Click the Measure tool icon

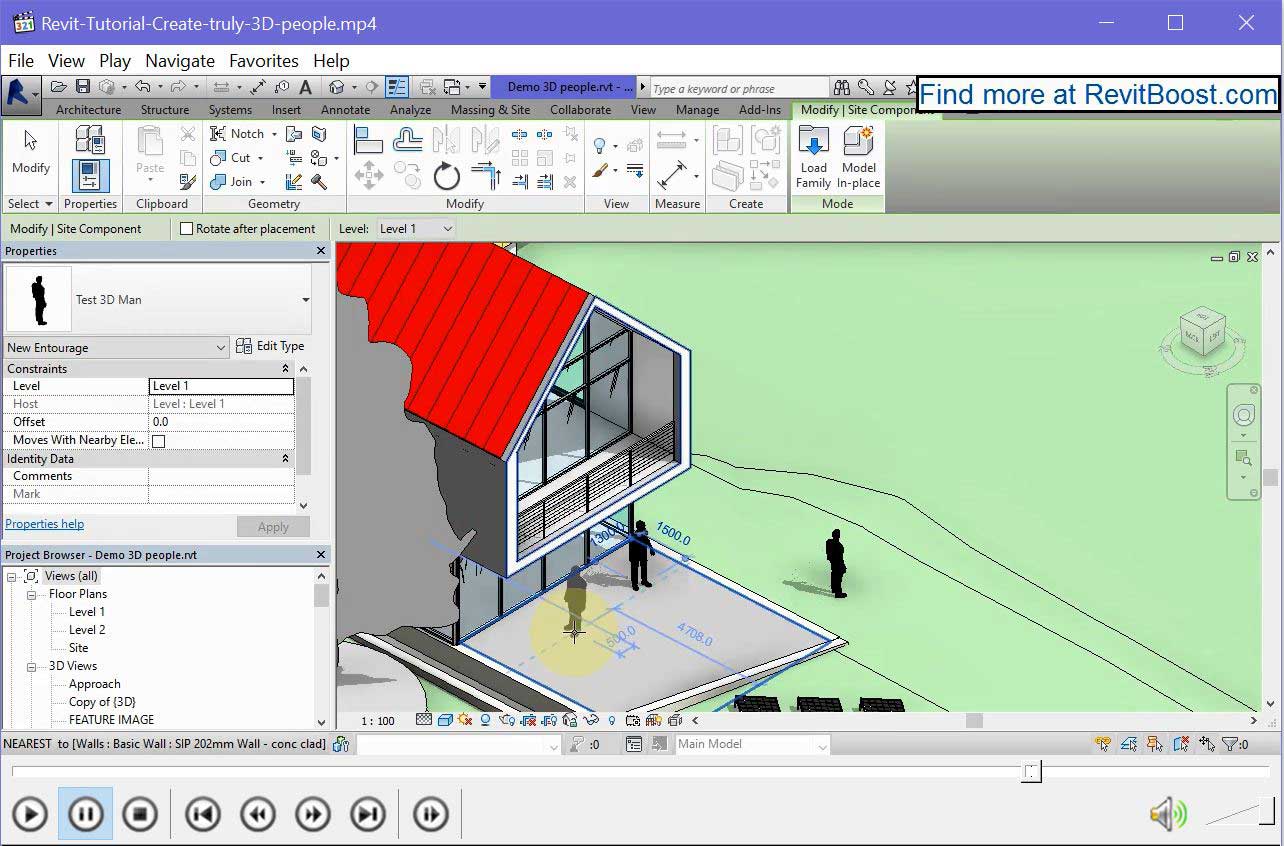[671, 176]
